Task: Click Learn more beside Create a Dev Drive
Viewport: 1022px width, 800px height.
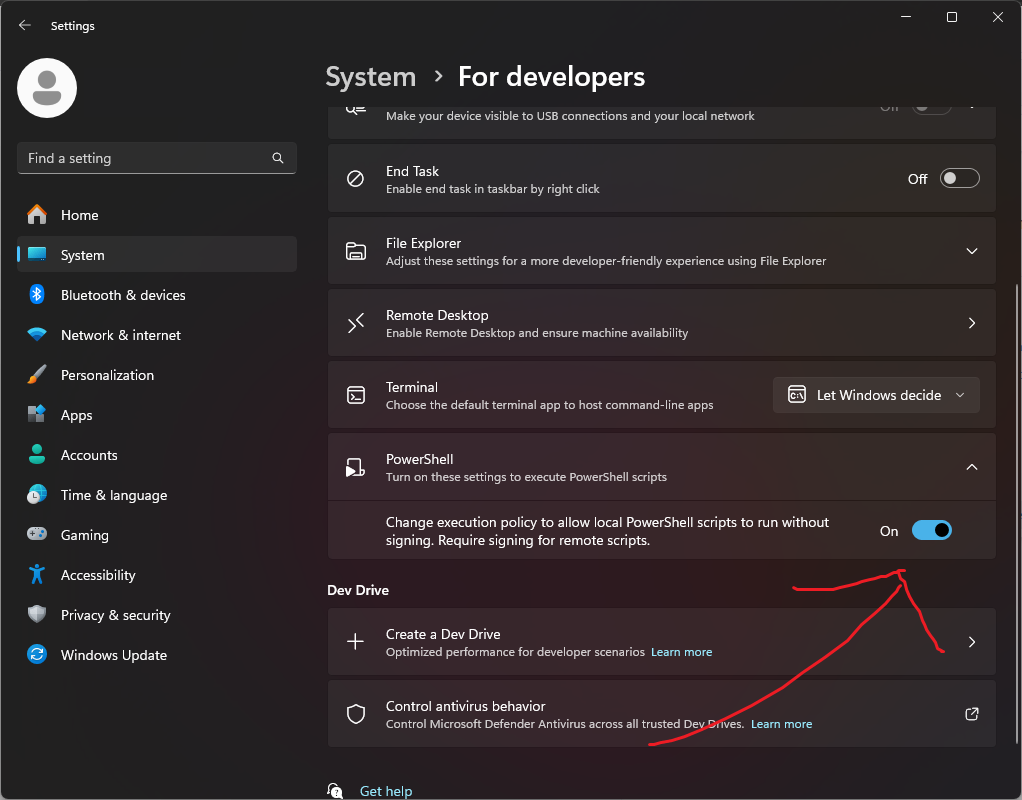Action: click(681, 651)
